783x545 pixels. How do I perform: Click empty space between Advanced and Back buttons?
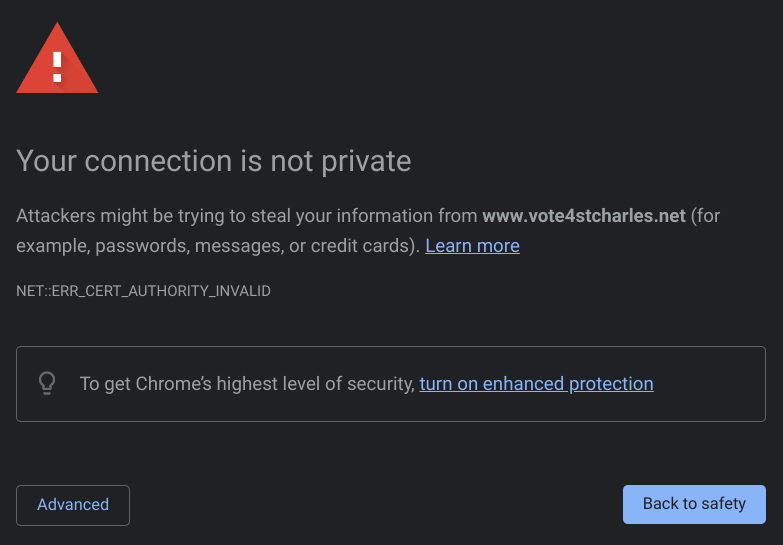coord(375,504)
